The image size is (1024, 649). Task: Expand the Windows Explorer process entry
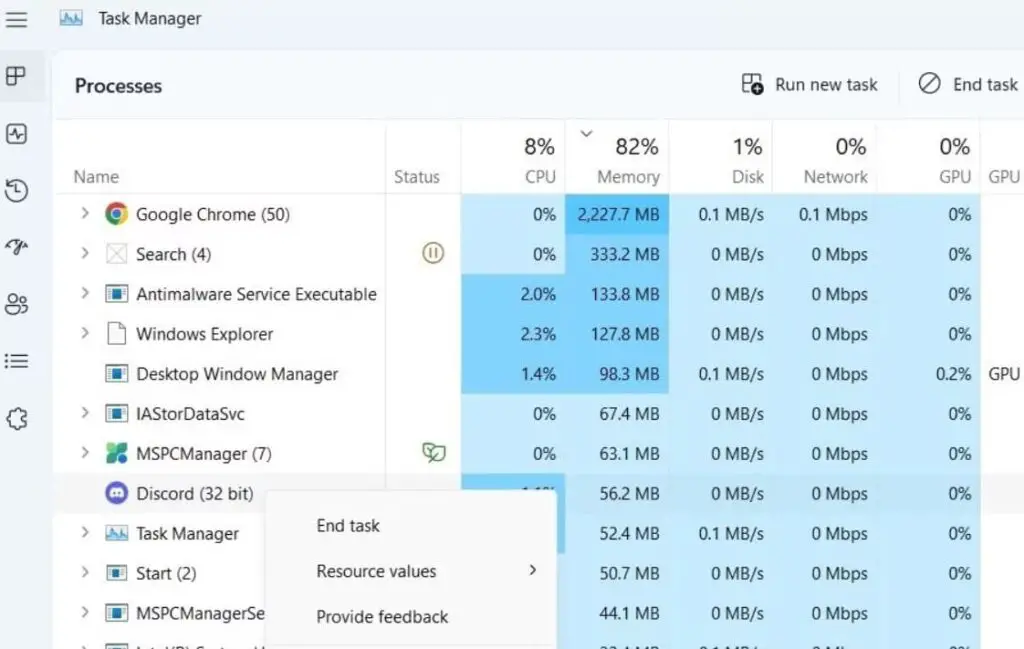click(x=84, y=333)
